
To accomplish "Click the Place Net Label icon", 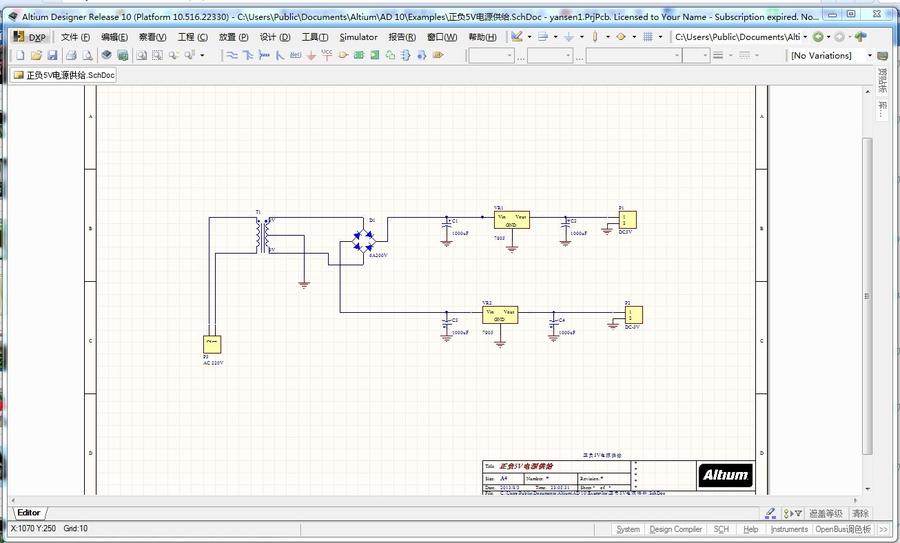I will [x=295, y=56].
